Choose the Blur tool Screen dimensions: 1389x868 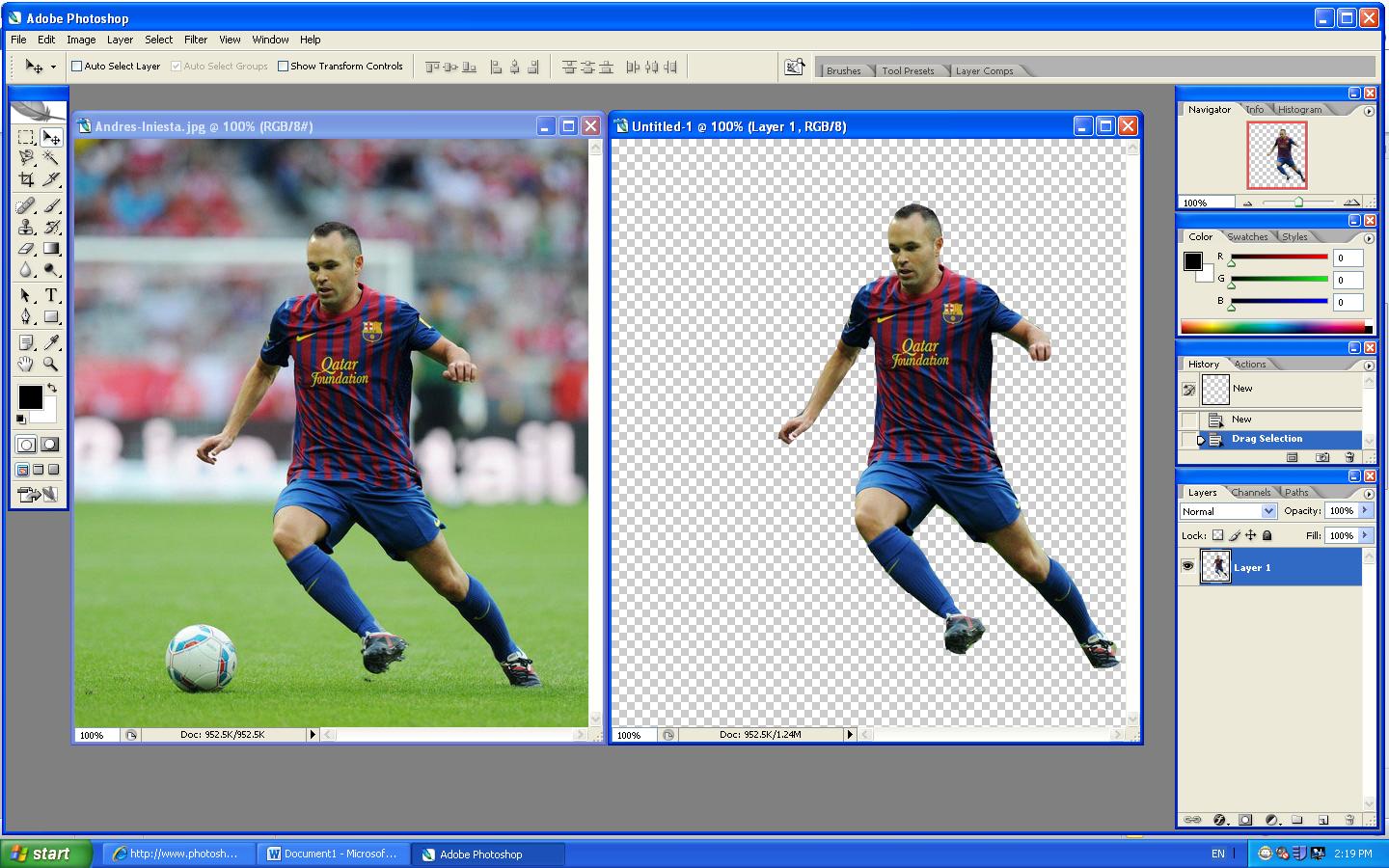tap(26, 270)
